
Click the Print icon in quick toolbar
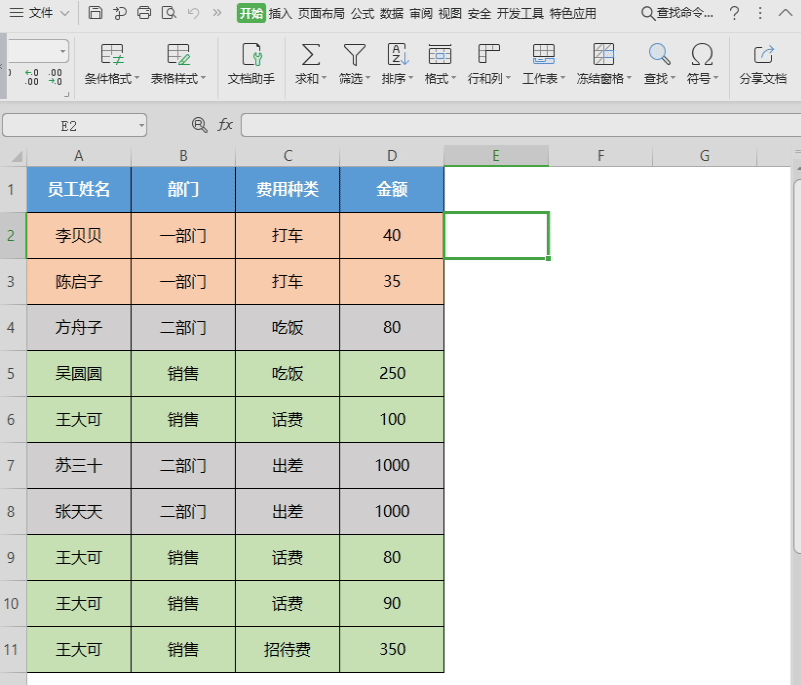coord(144,13)
